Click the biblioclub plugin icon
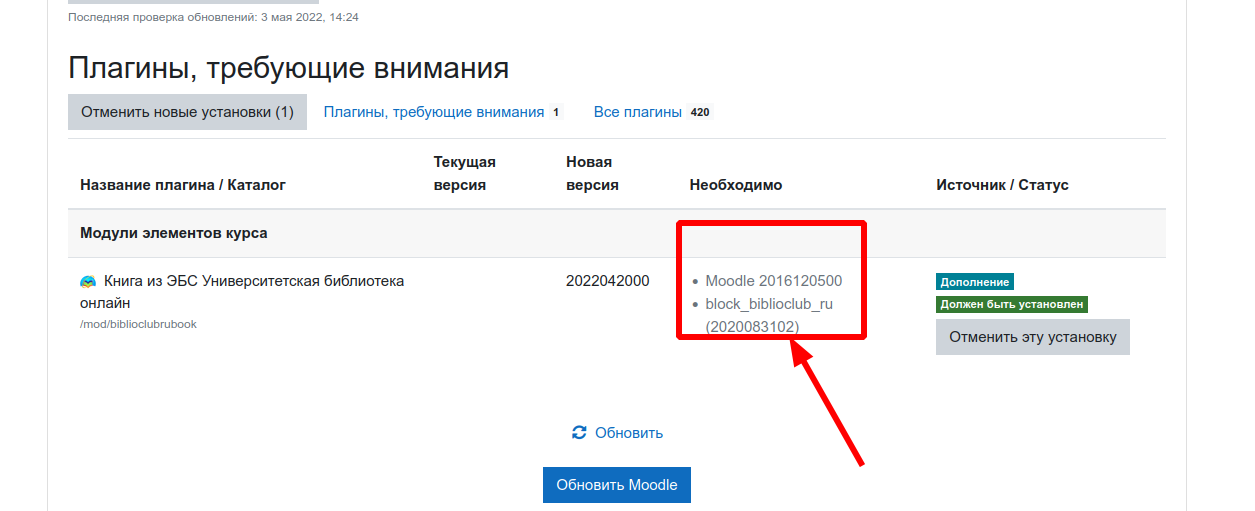Viewport: 1255px width, 511px height. click(88, 282)
